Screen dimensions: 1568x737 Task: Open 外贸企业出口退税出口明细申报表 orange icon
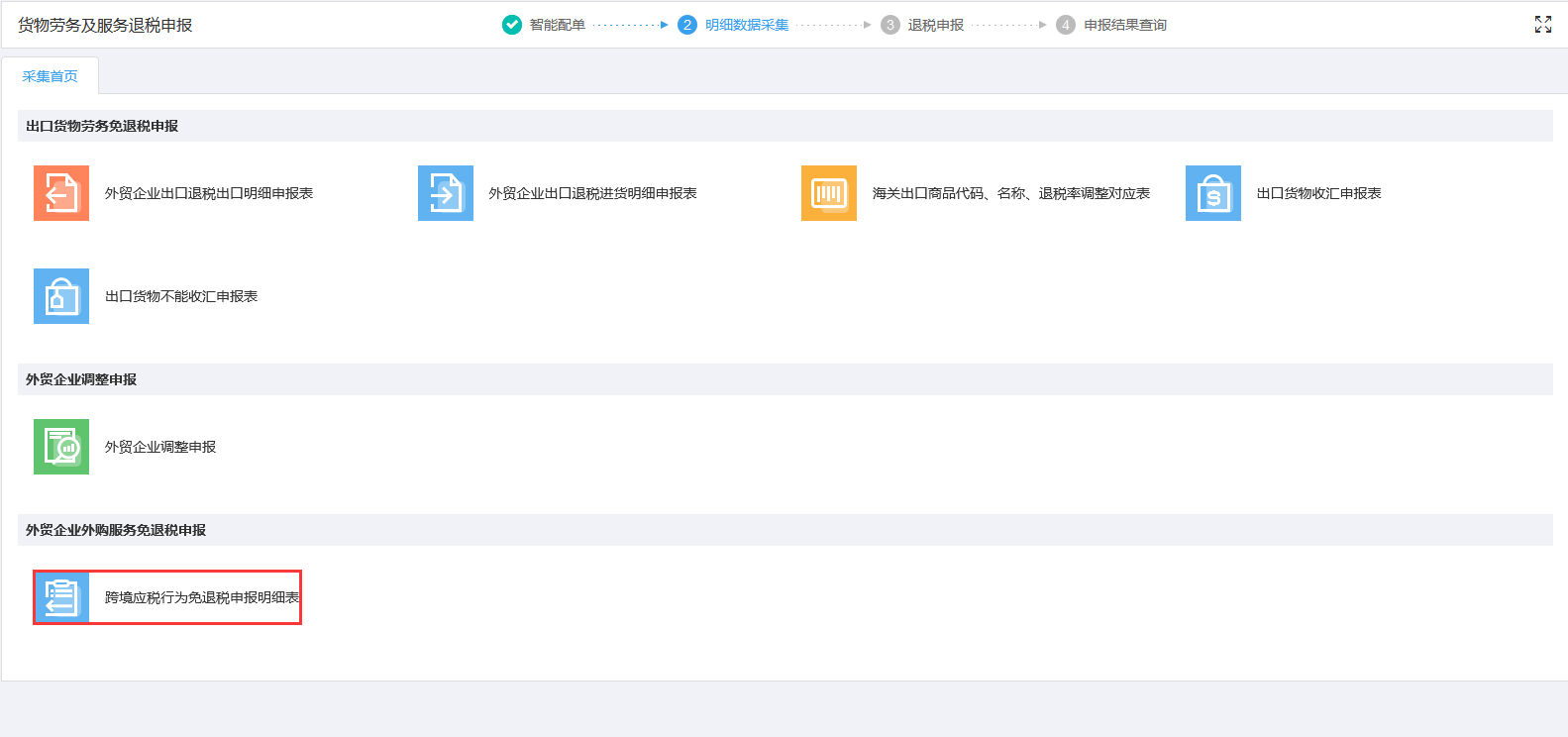(x=61, y=193)
